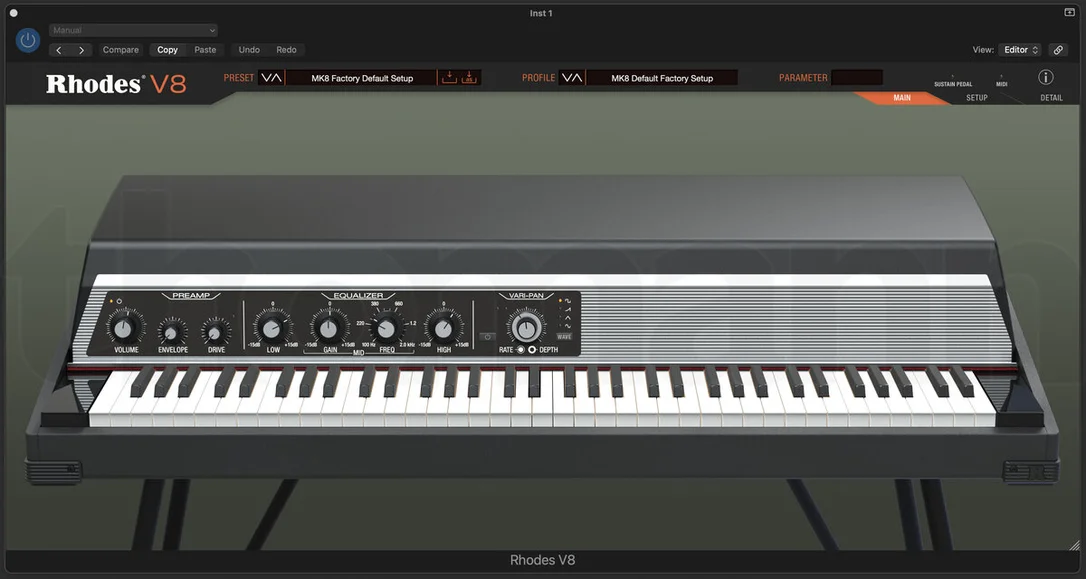Select the sine wave shape icon
1086x579 pixels.
pos(568,301)
